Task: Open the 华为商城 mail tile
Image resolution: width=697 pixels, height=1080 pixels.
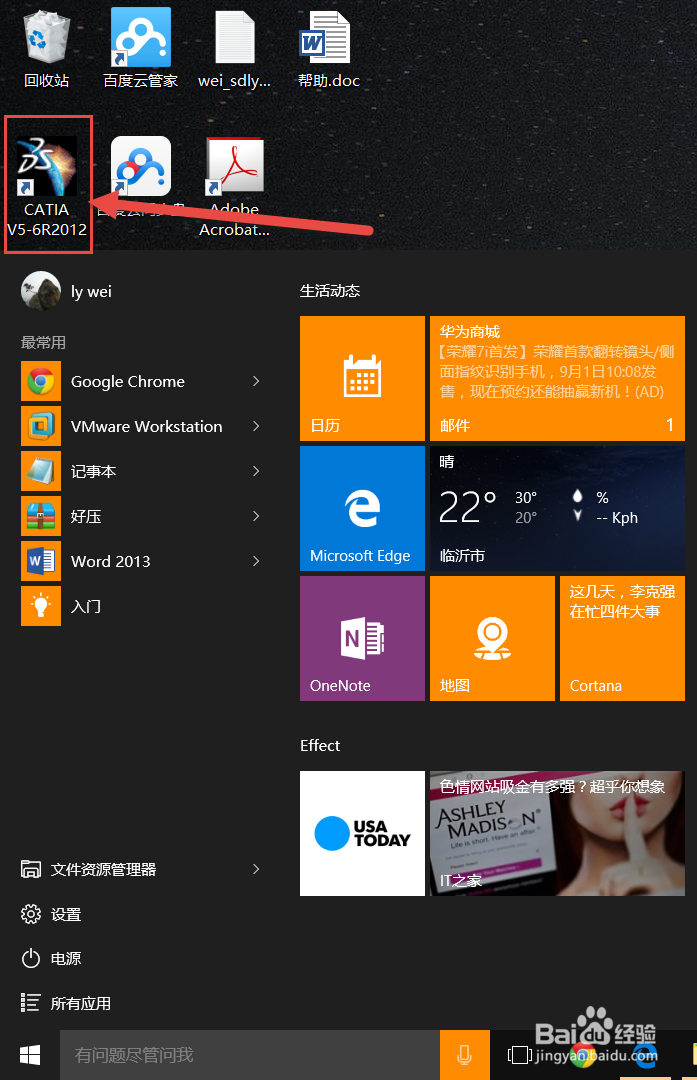Action: (557, 378)
